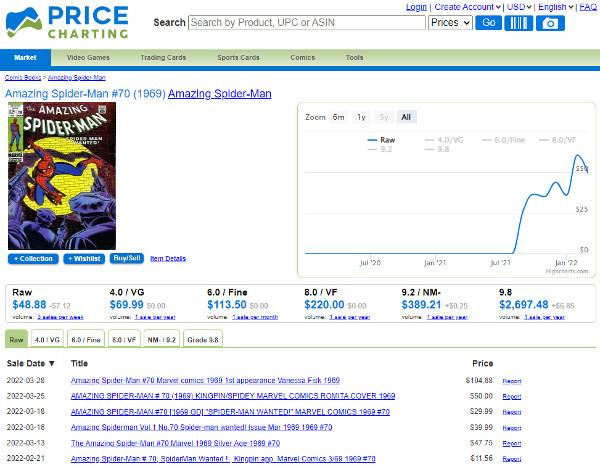Switch to the 6.0 / Fine tab
600x467 pixels.
coord(86,340)
